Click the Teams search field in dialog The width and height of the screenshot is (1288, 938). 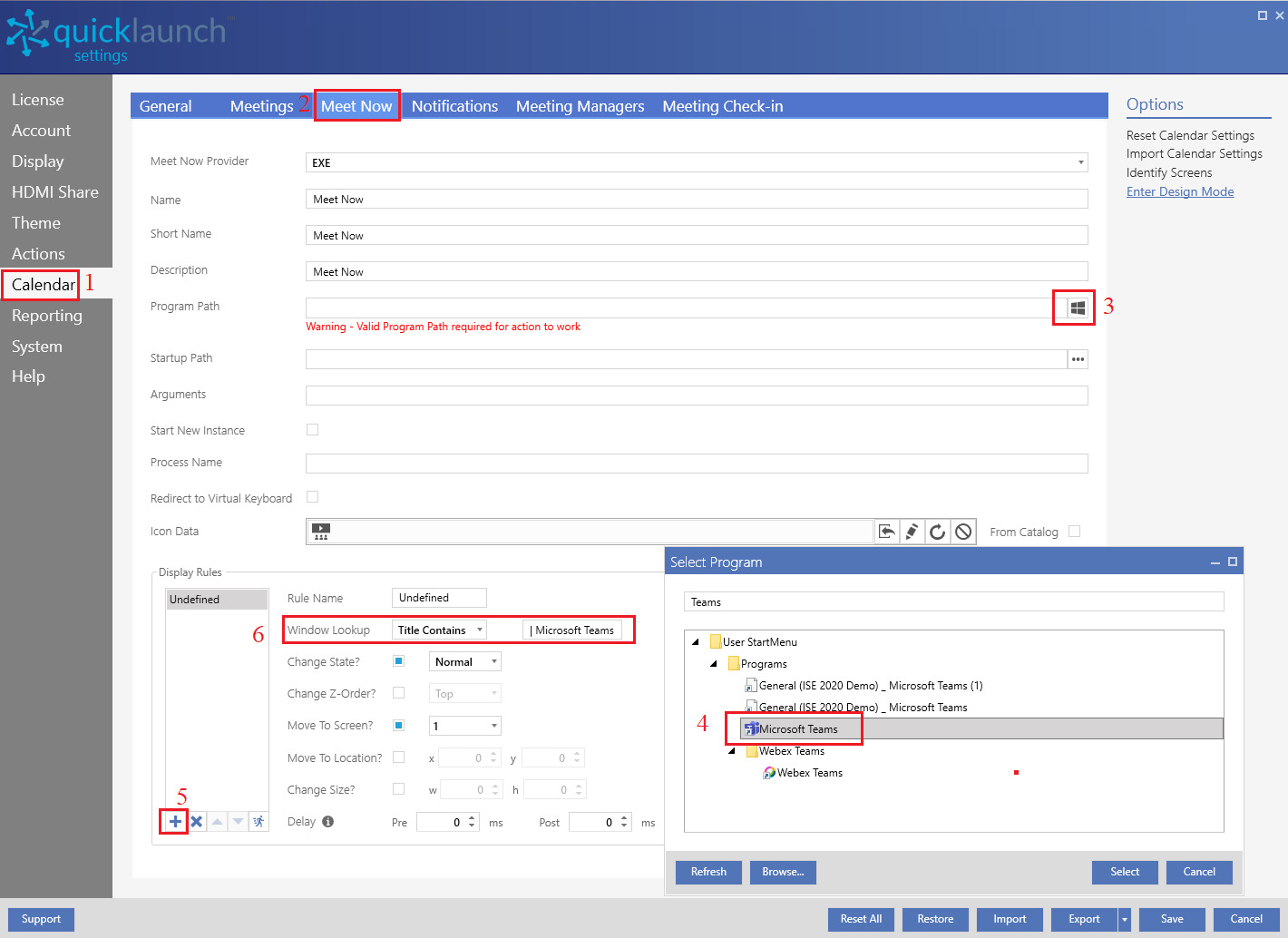coord(953,602)
